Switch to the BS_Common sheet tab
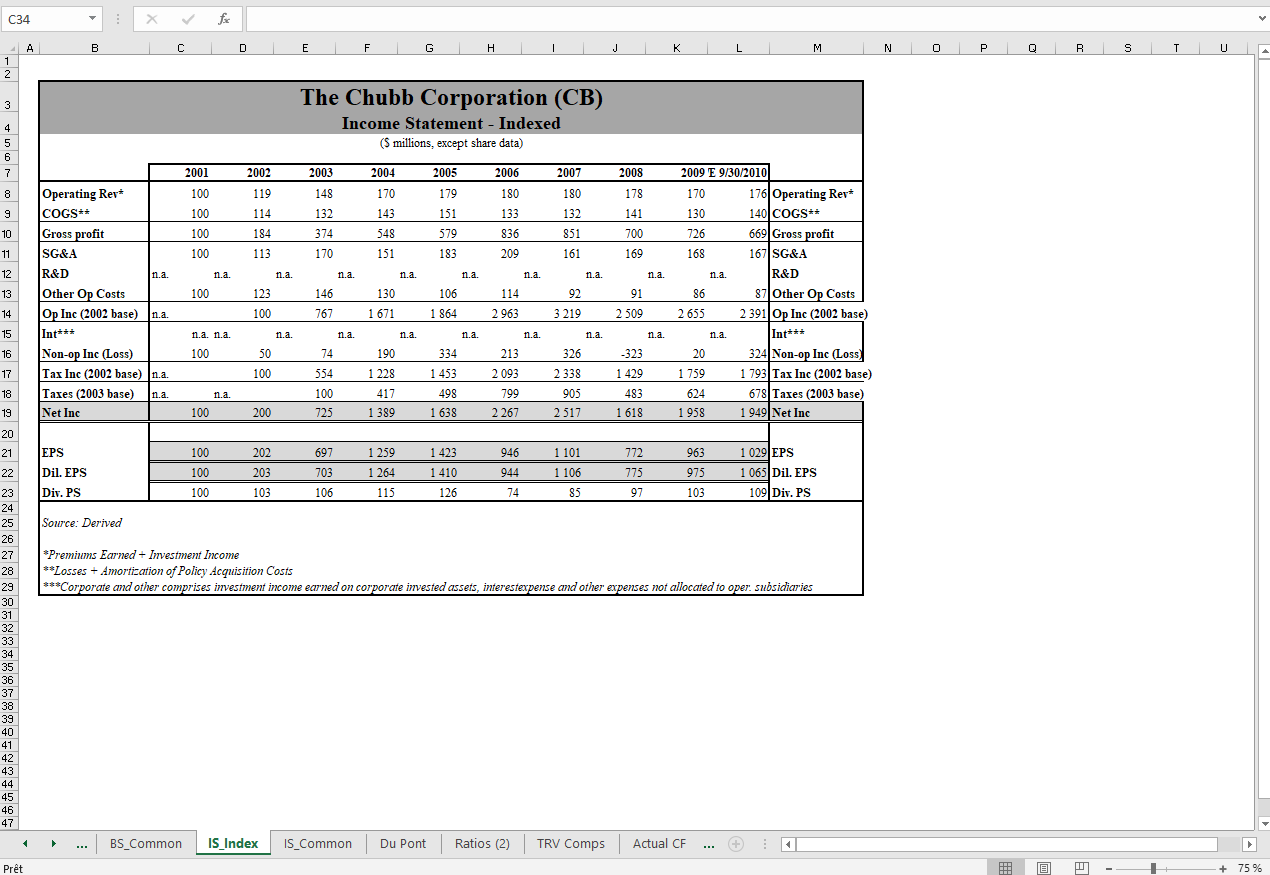The height and width of the screenshot is (875, 1270). point(146,844)
